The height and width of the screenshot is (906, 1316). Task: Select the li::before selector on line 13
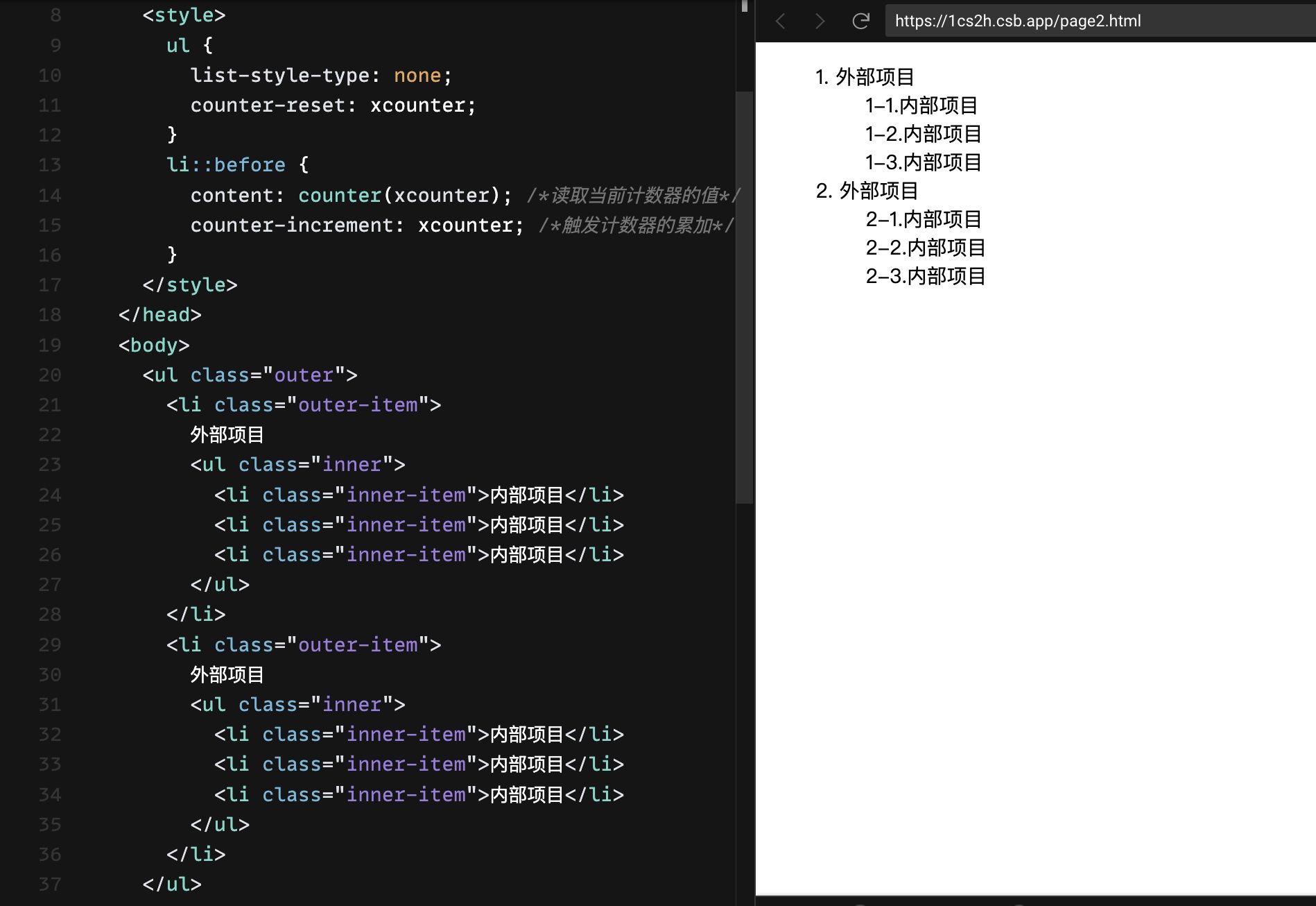click(x=225, y=165)
